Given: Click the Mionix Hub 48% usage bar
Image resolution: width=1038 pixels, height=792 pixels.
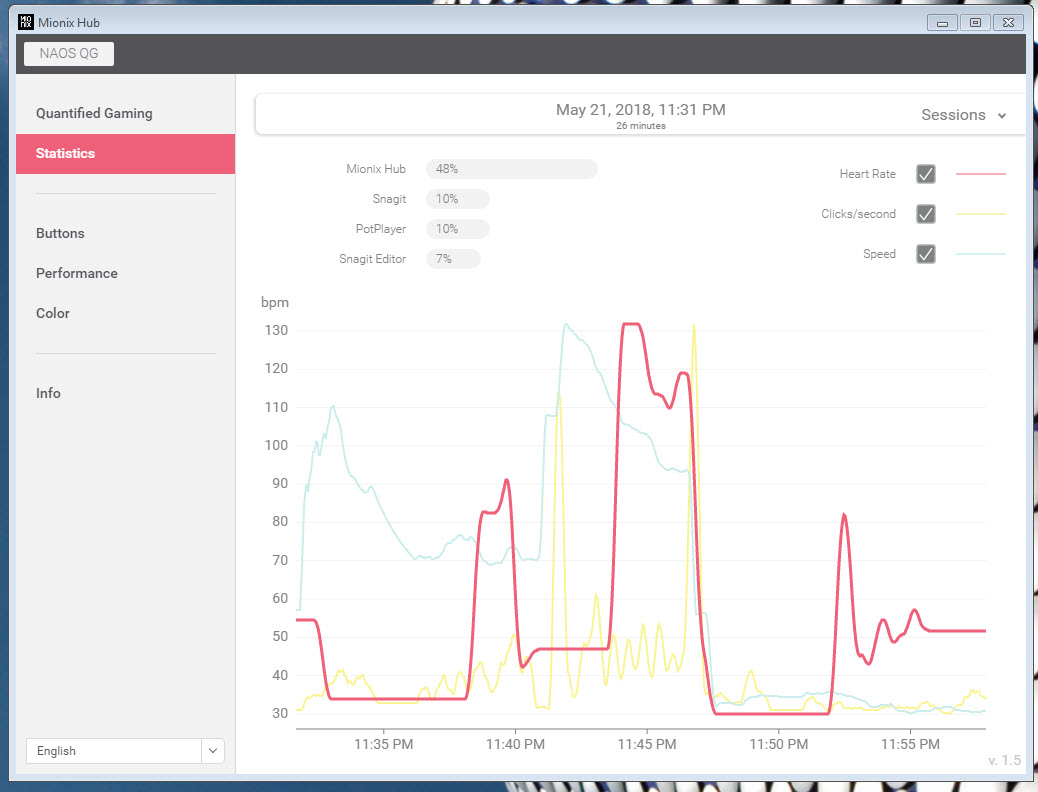Looking at the screenshot, I should (x=511, y=169).
